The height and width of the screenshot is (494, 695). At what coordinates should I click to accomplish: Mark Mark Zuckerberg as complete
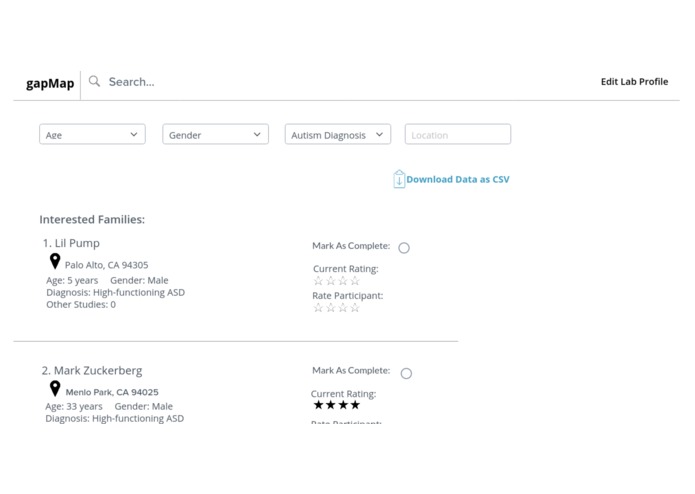click(x=406, y=373)
